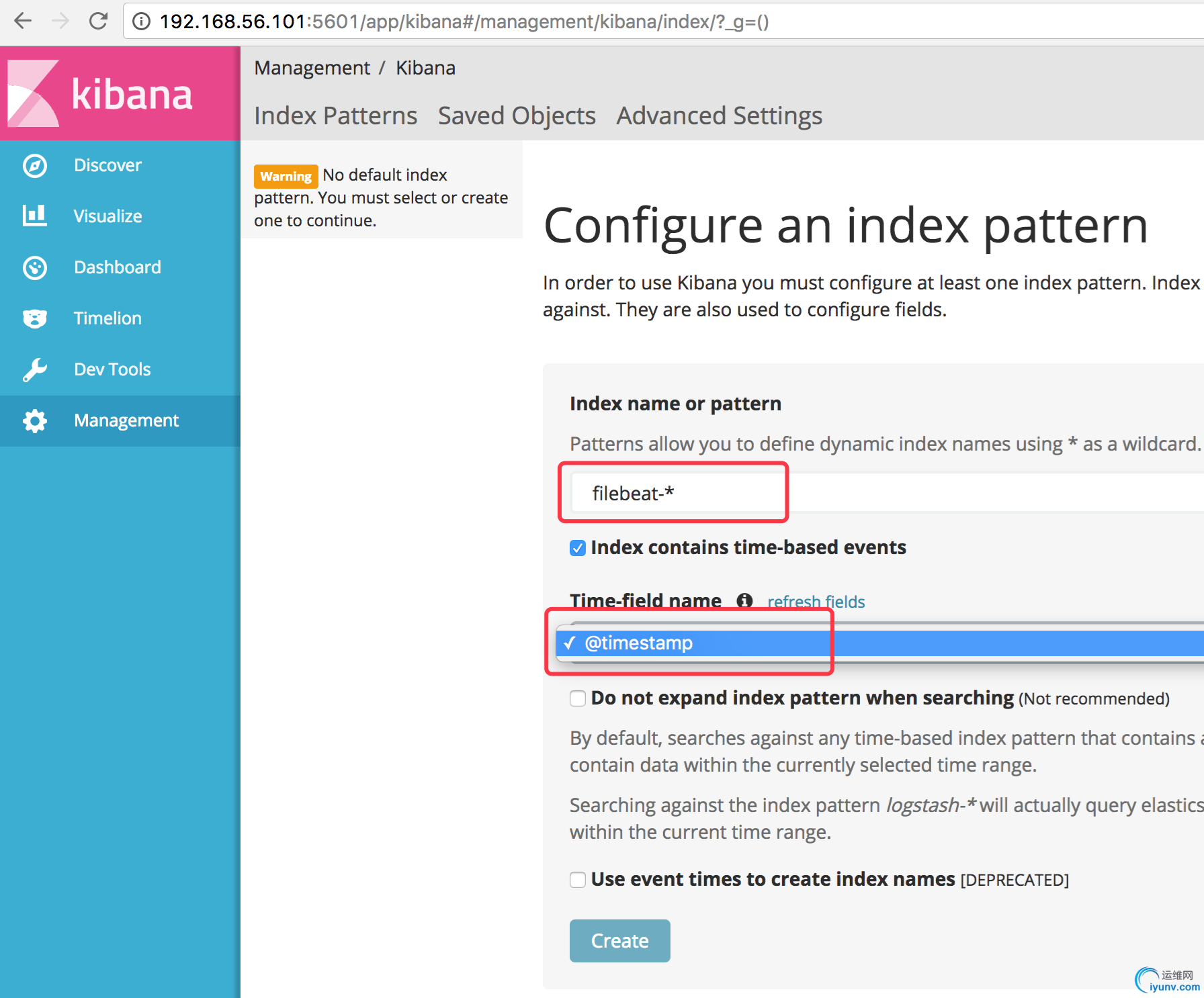Uncheck Index contains time-based events
This screenshot has width=1204, height=998.
578,548
